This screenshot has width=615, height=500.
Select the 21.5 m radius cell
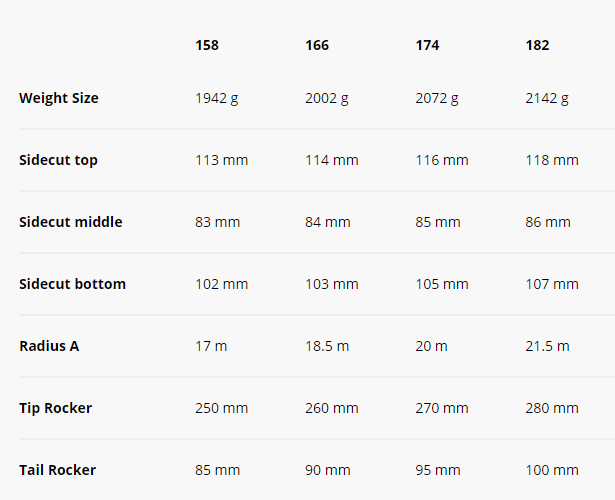[547, 346]
